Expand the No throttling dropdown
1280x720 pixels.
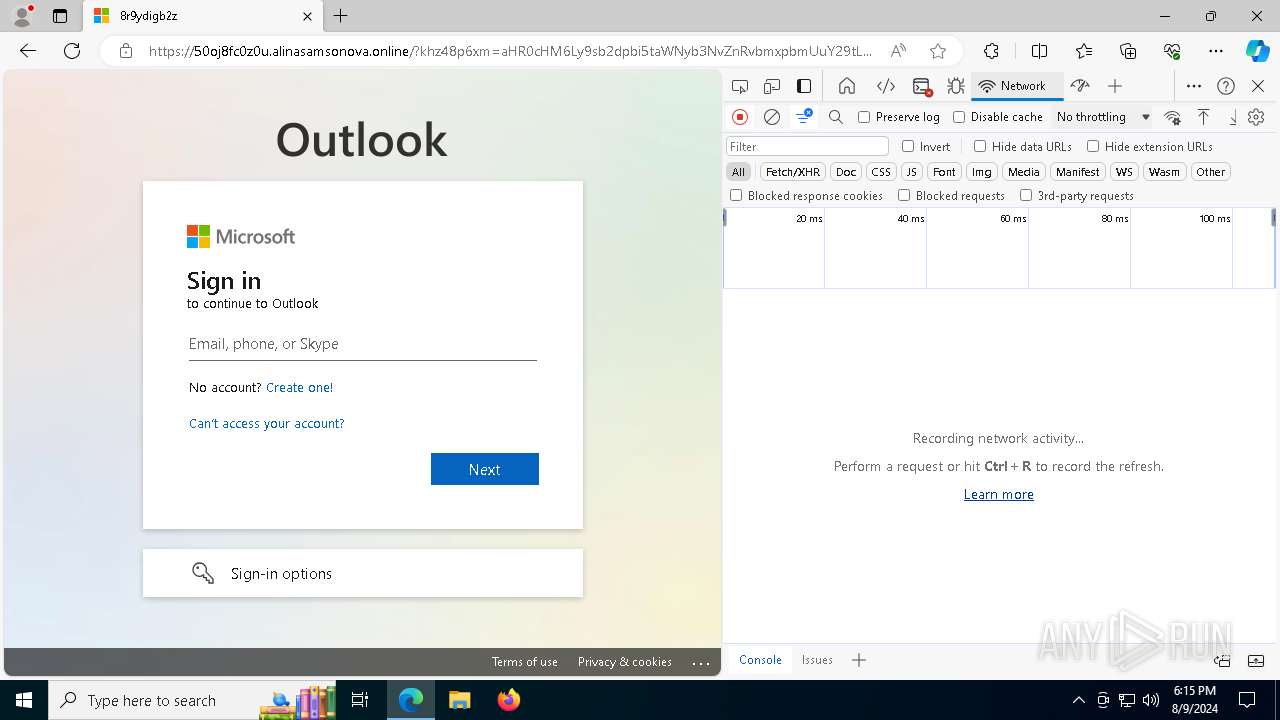coord(1103,117)
